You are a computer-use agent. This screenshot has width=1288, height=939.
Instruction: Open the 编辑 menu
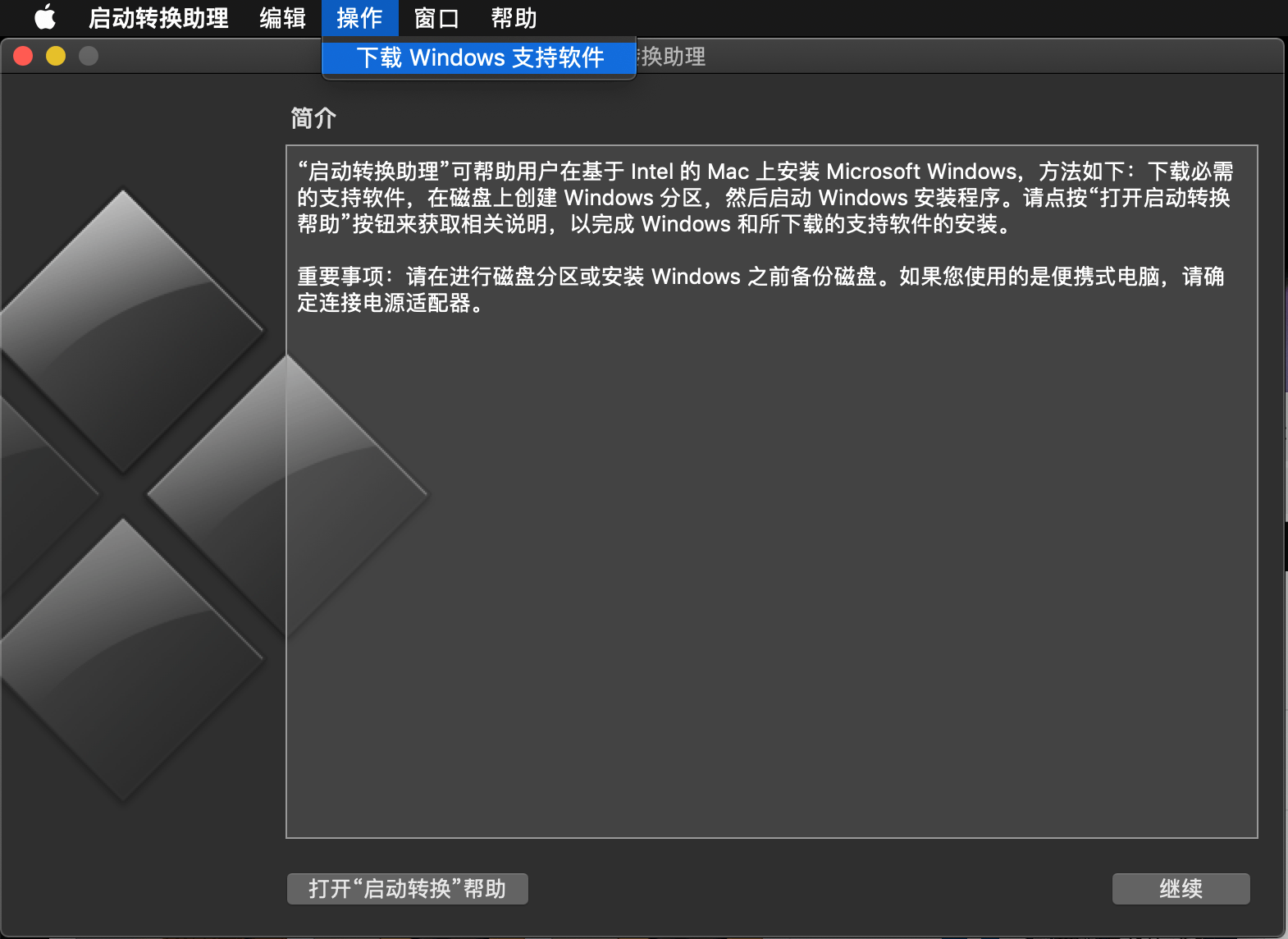coord(283,18)
